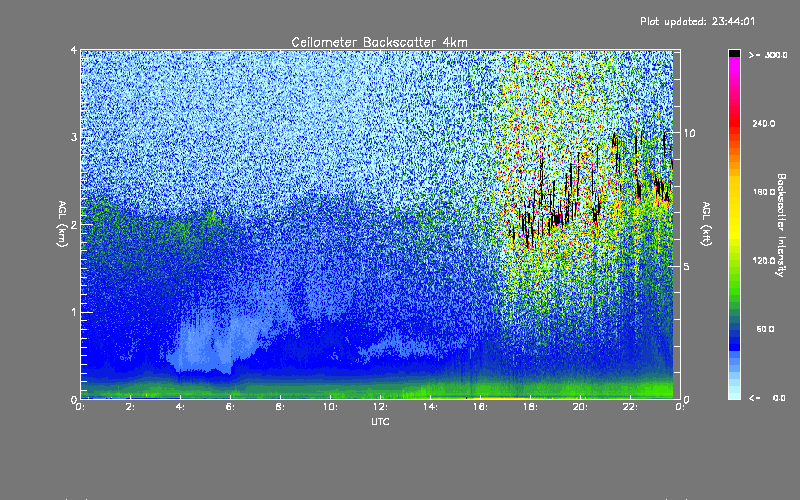Select the '22:' hour tick label
This screenshot has height=500, width=800.
point(631,407)
